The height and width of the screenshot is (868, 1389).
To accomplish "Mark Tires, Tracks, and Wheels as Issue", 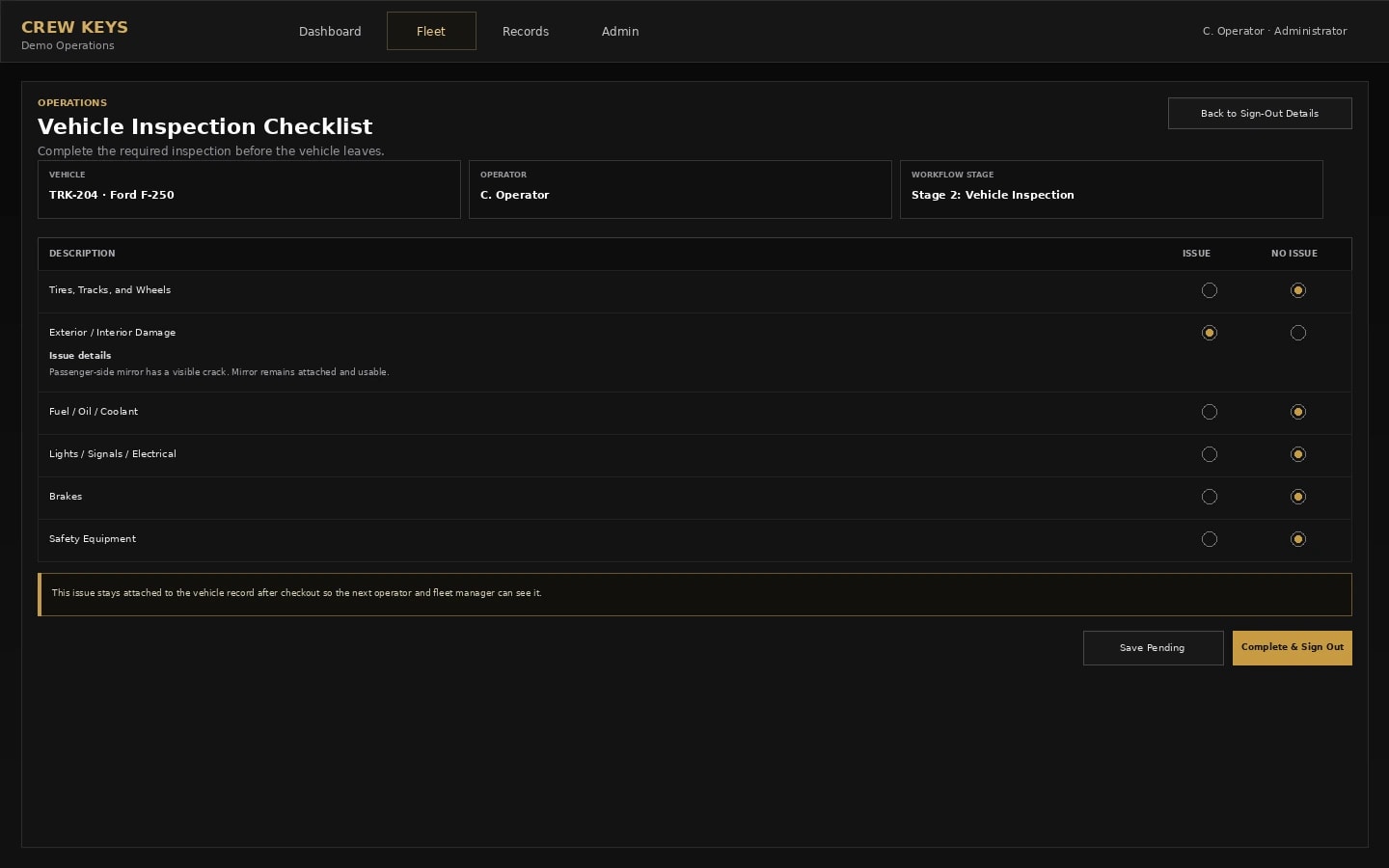I will (1210, 290).
